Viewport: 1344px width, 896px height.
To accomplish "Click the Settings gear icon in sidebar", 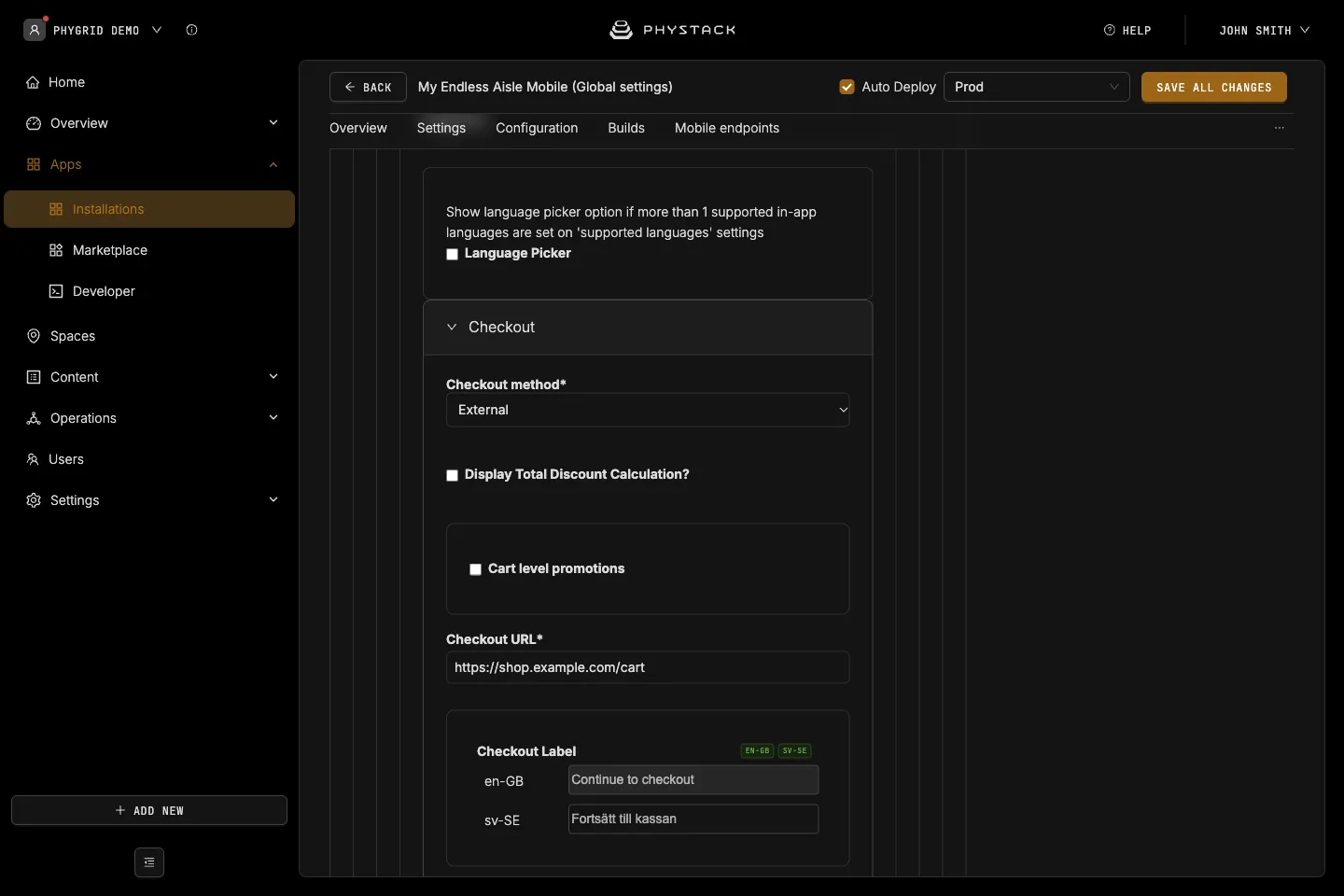I will 34,500.
